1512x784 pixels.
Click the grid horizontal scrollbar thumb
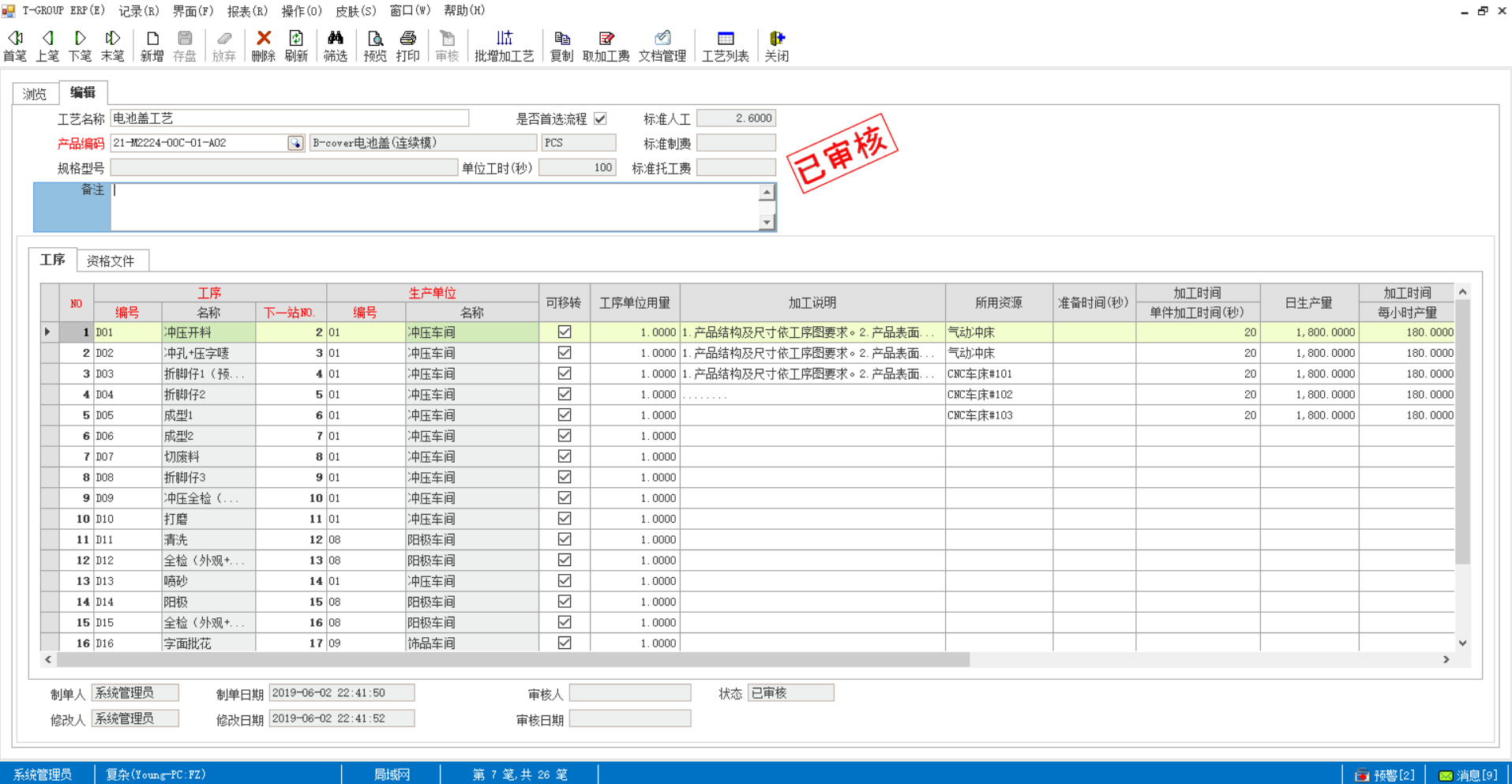coord(512,659)
